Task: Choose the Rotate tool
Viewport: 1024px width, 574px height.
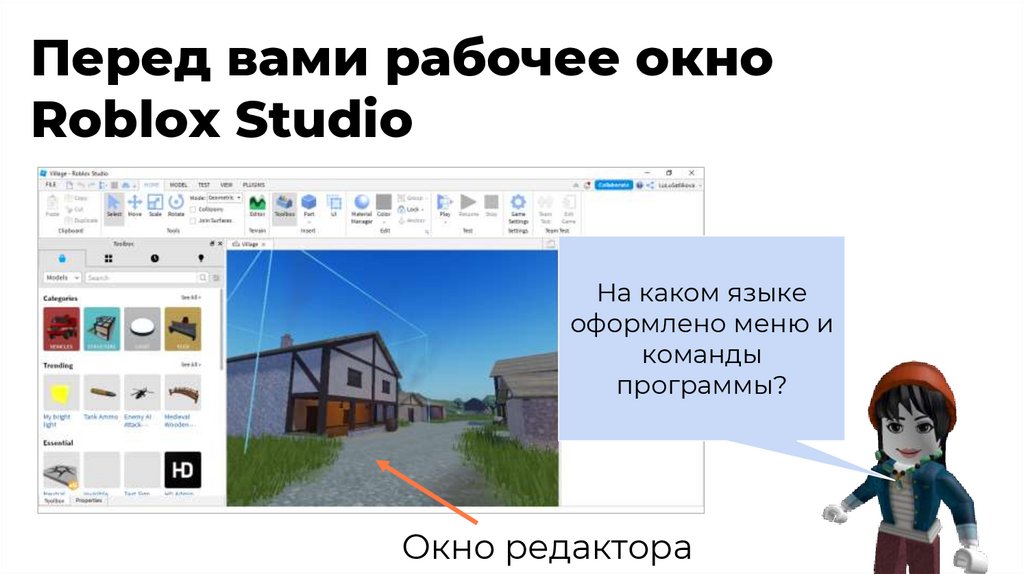Action: (x=176, y=206)
